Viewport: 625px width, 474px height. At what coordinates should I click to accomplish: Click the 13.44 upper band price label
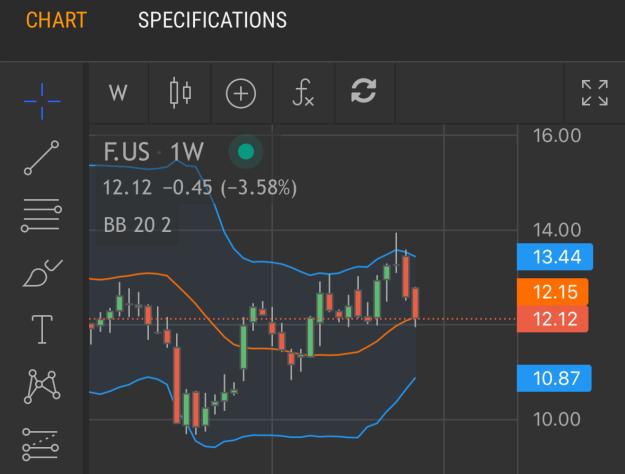(x=555, y=257)
